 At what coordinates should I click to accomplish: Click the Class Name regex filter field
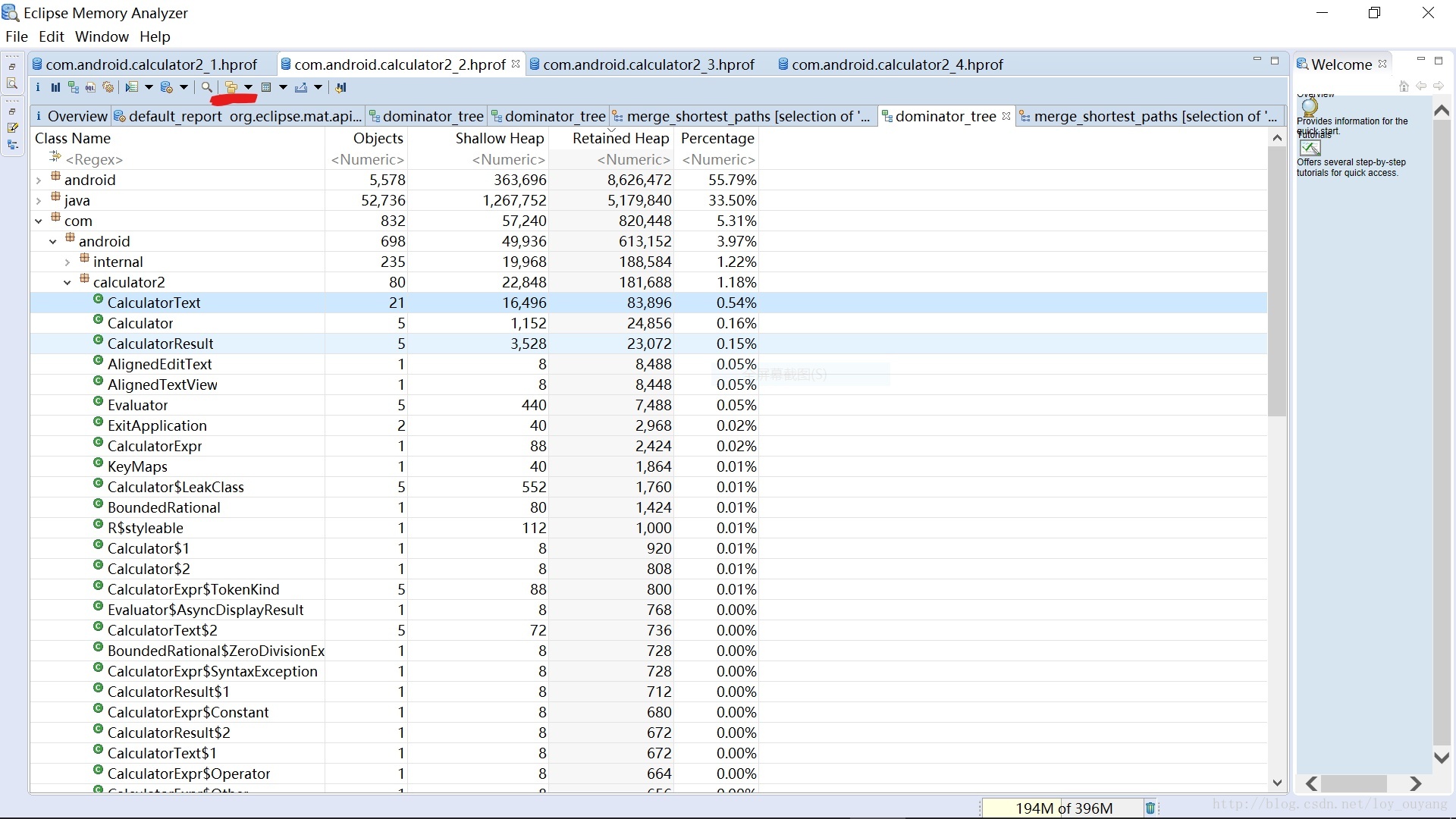point(95,160)
